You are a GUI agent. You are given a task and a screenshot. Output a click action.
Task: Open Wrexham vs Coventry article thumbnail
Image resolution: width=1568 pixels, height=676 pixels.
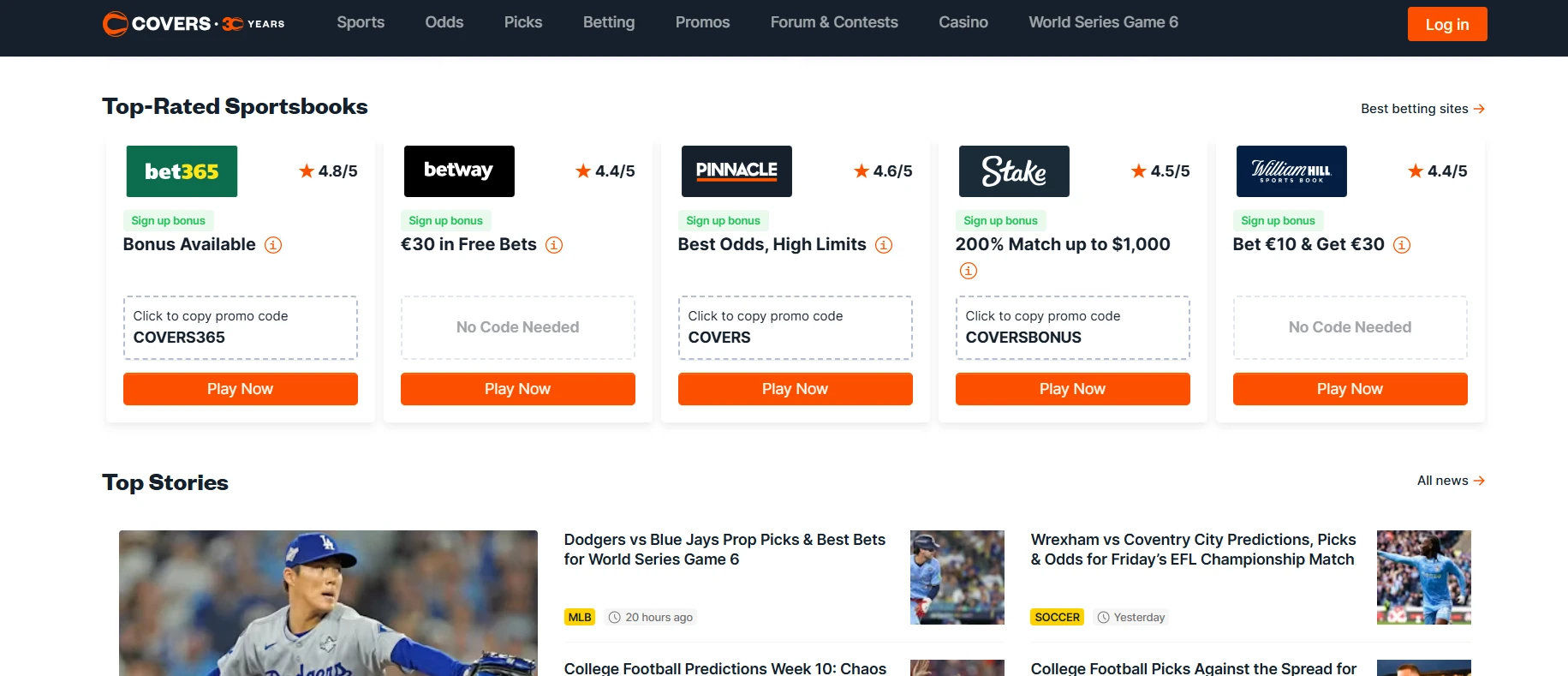(1423, 577)
